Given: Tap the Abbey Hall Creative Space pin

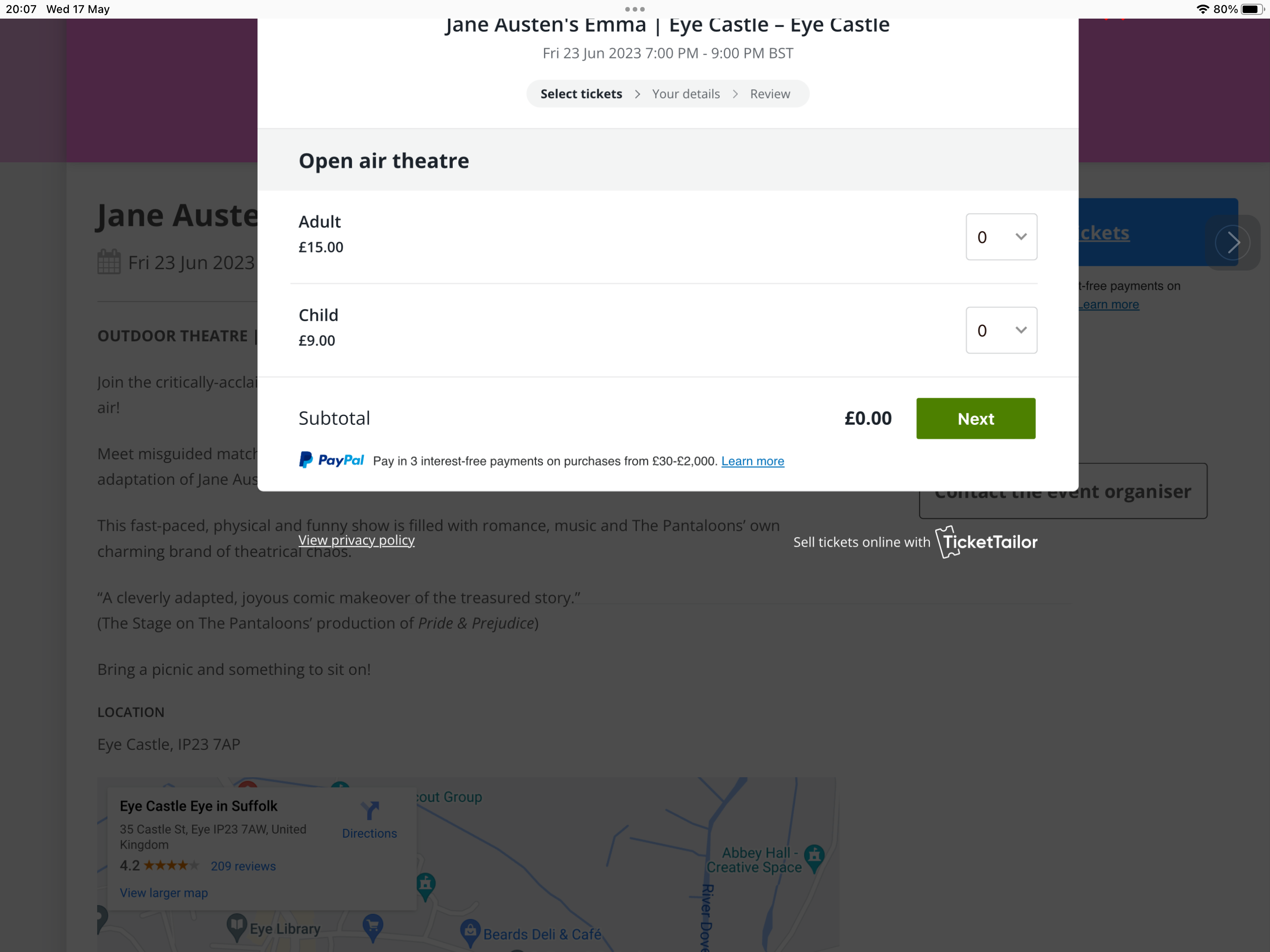Looking at the screenshot, I should [814, 857].
